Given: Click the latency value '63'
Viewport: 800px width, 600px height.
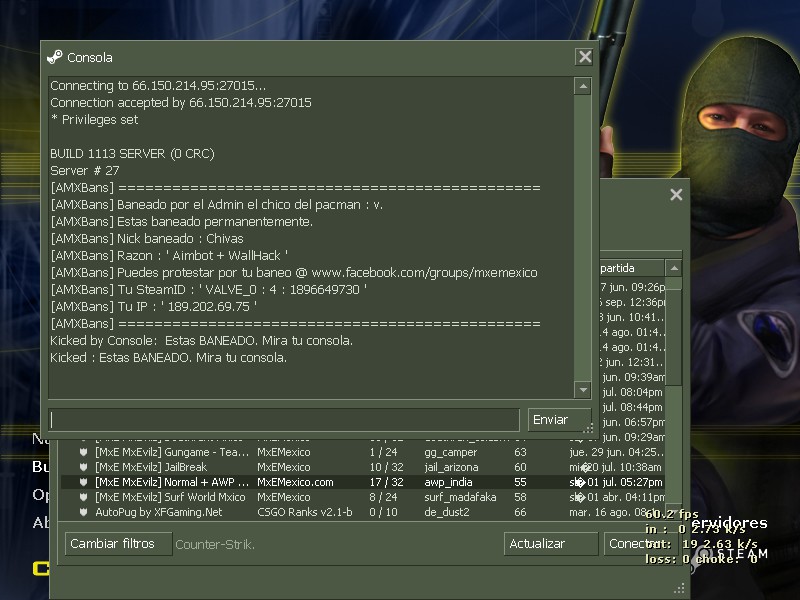Looking at the screenshot, I should pos(520,452).
